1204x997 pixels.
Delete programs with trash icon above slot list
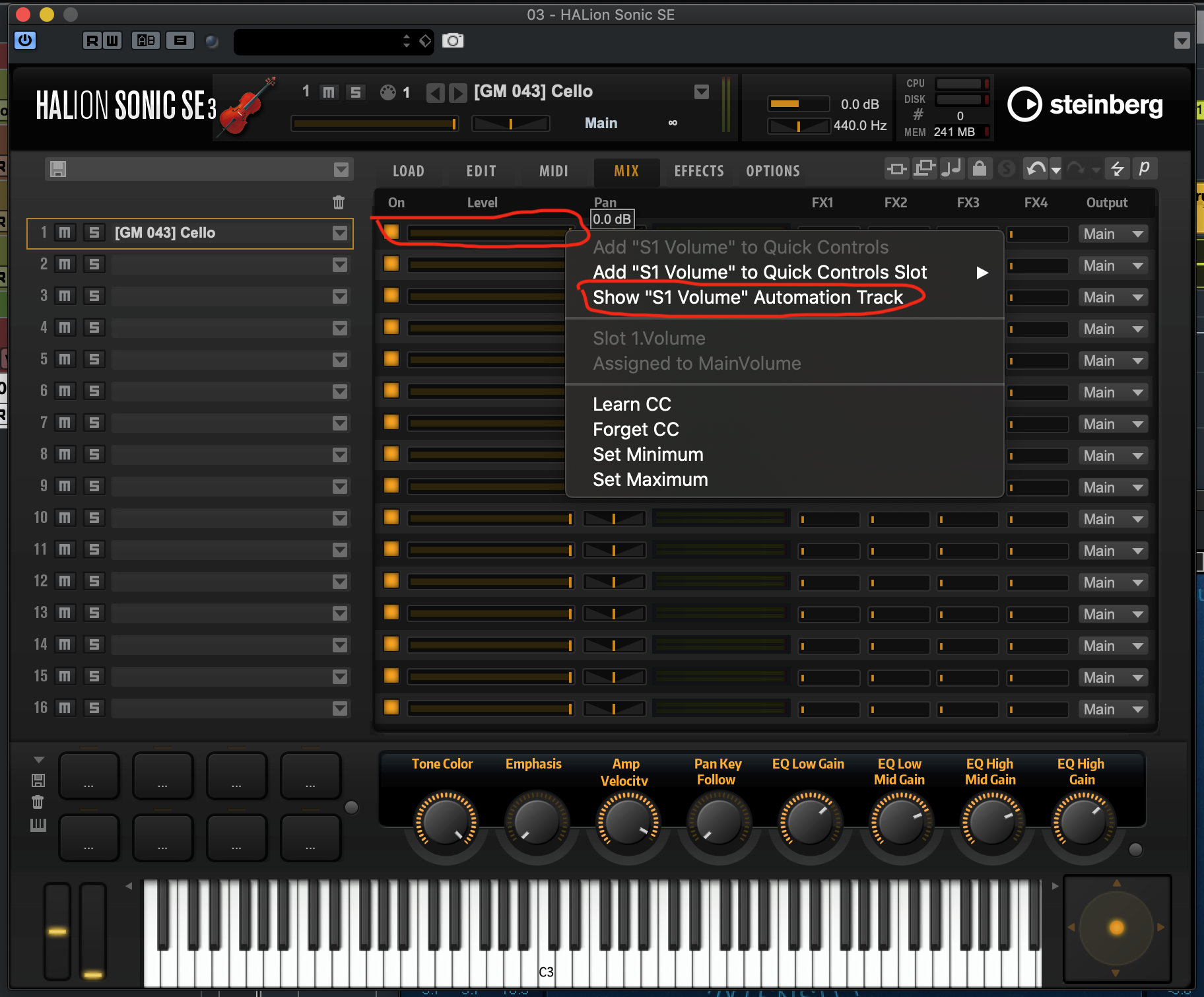point(339,202)
